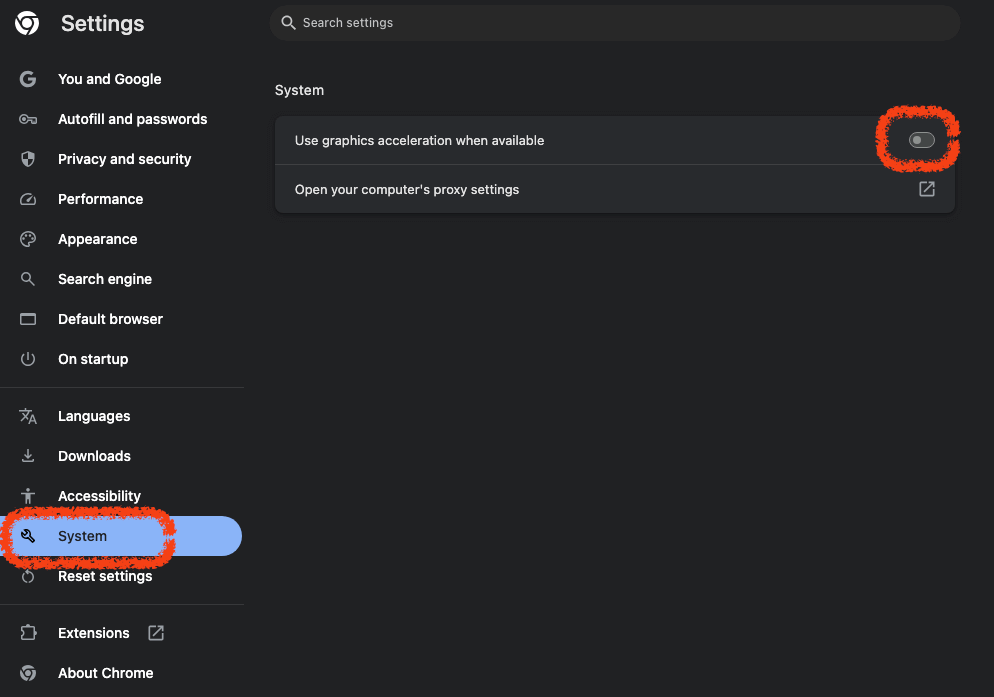Open About Chrome page
The height and width of the screenshot is (697, 994).
coord(105,673)
